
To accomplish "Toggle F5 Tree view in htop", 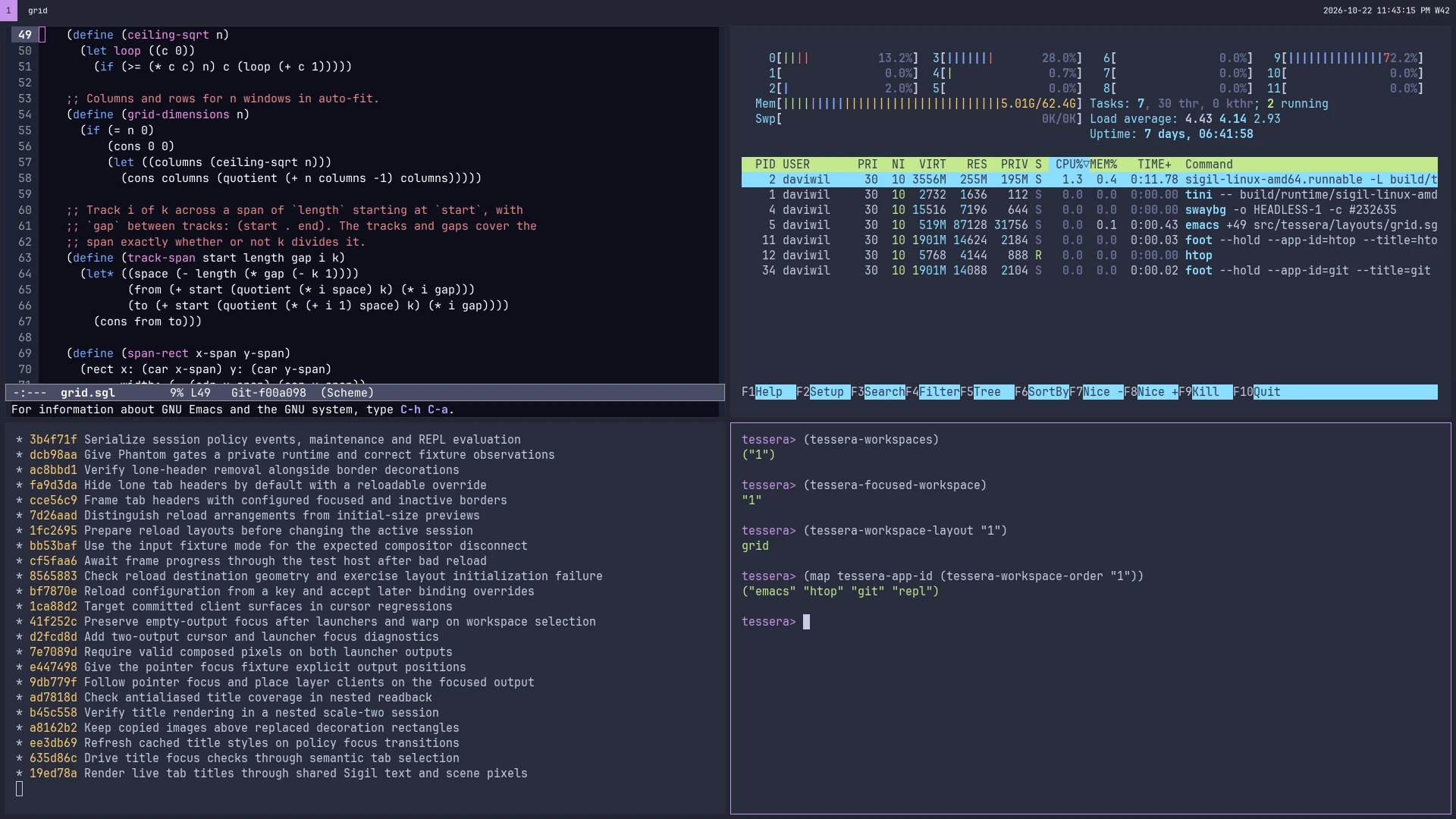I will pos(987,392).
